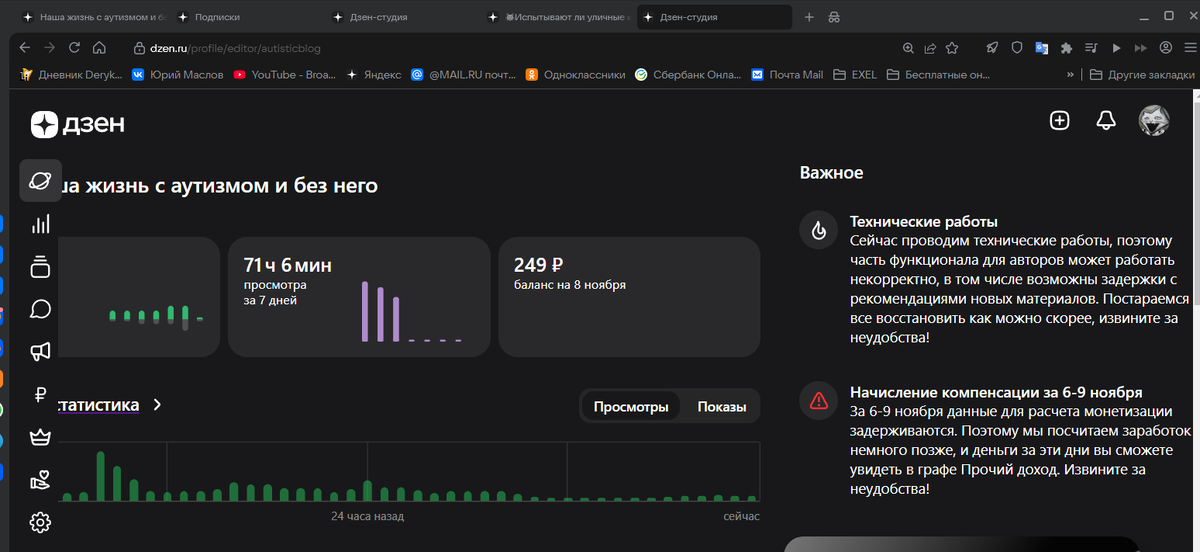Open the 71 ч 6 мин watch time card
Screen dimensions: 1200x552
point(359,297)
